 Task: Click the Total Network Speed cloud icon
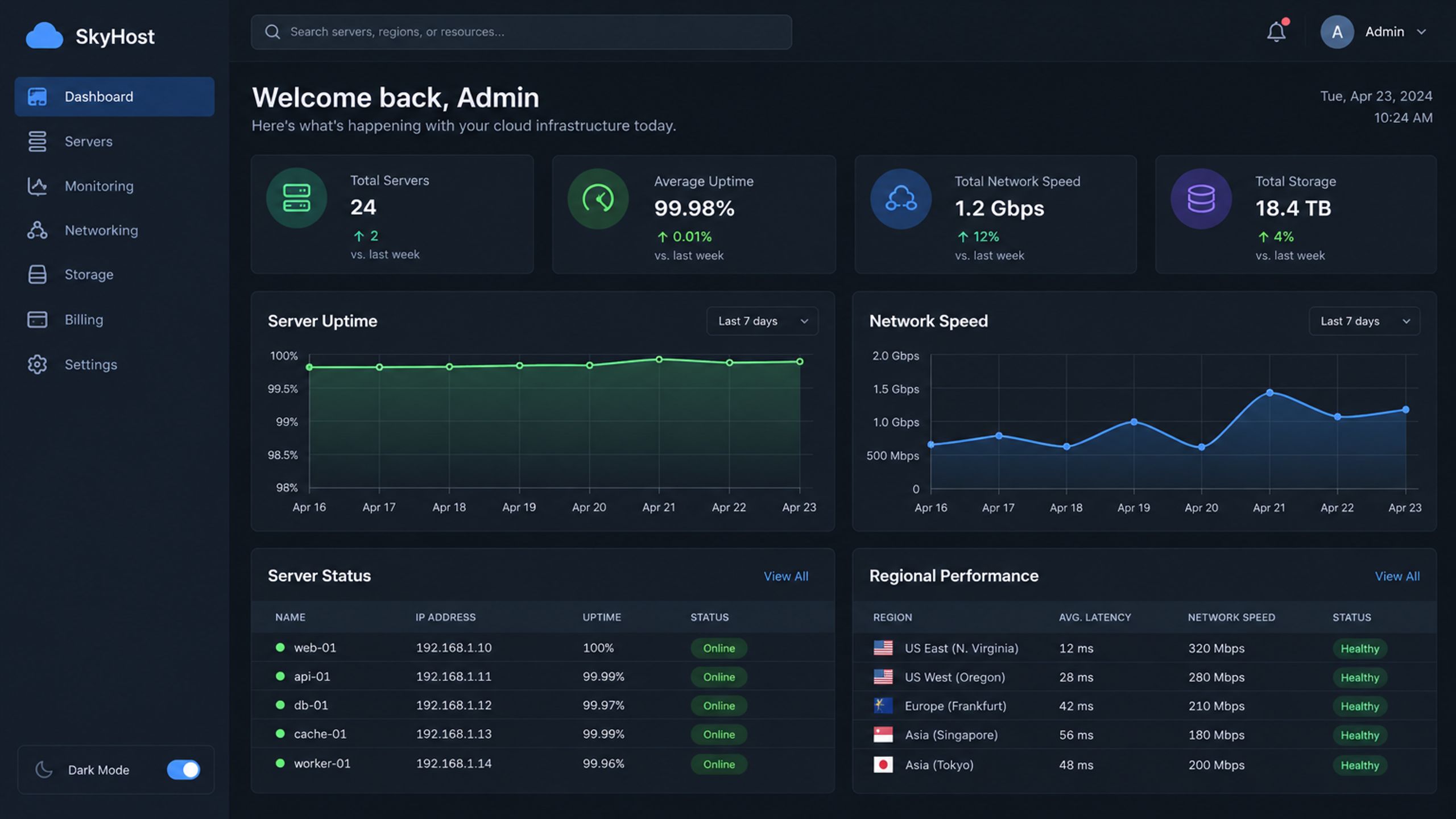[901, 199]
